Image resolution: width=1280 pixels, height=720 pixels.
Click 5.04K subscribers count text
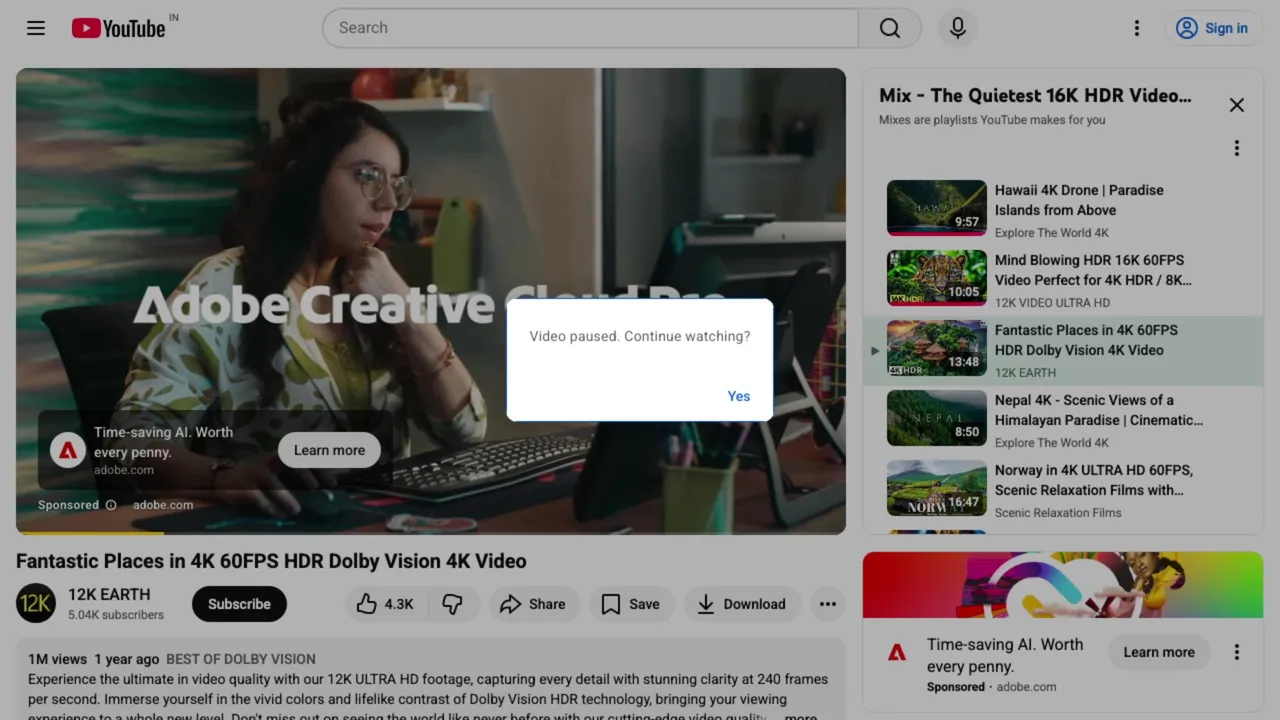116,615
